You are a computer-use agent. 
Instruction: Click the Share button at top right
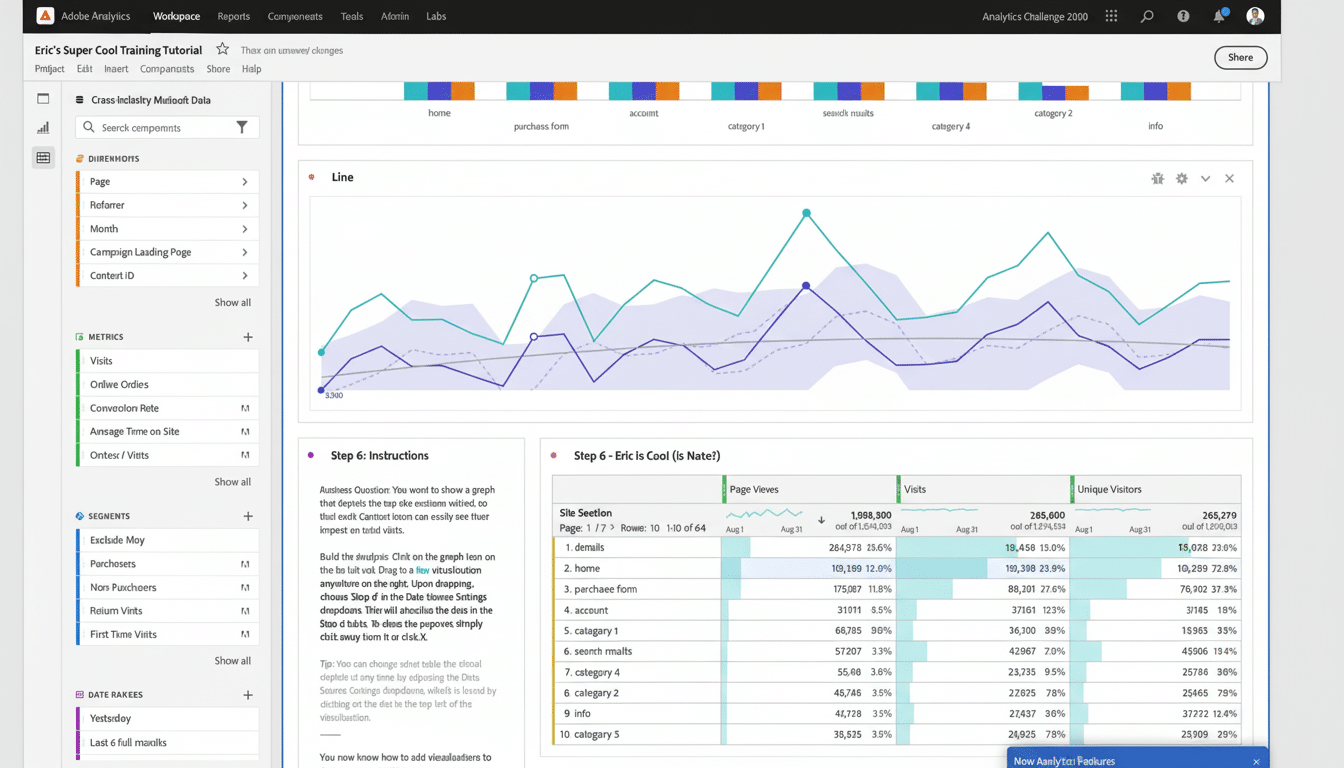click(1240, 57)
